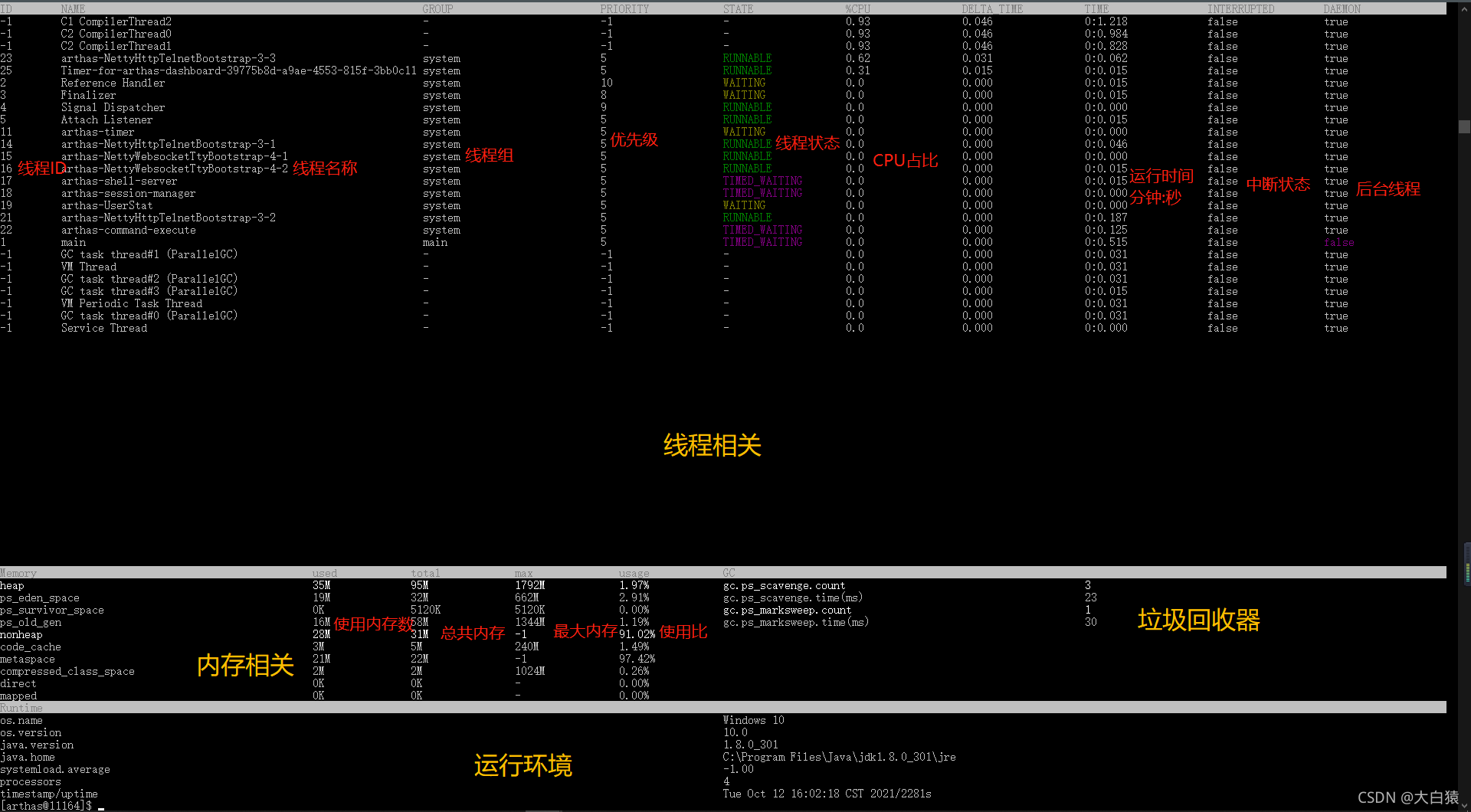Viewport: 1471px width, 812px height.
Task: Select the VM Thread row name
Action: pyautogui.click(x=88, y=267)
